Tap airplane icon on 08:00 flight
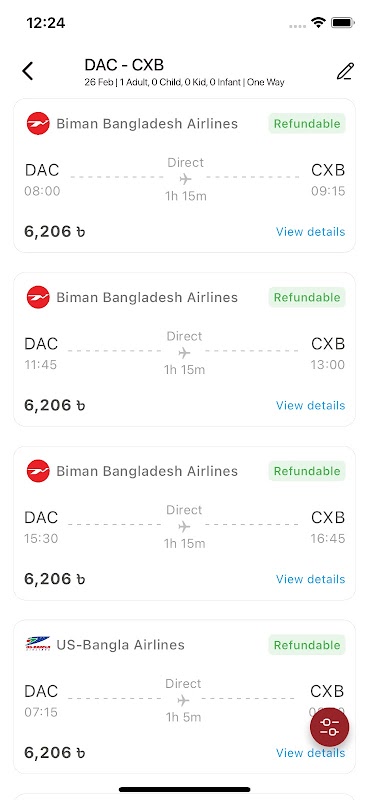Screen dimensions: 369x800 coord(185,179)
